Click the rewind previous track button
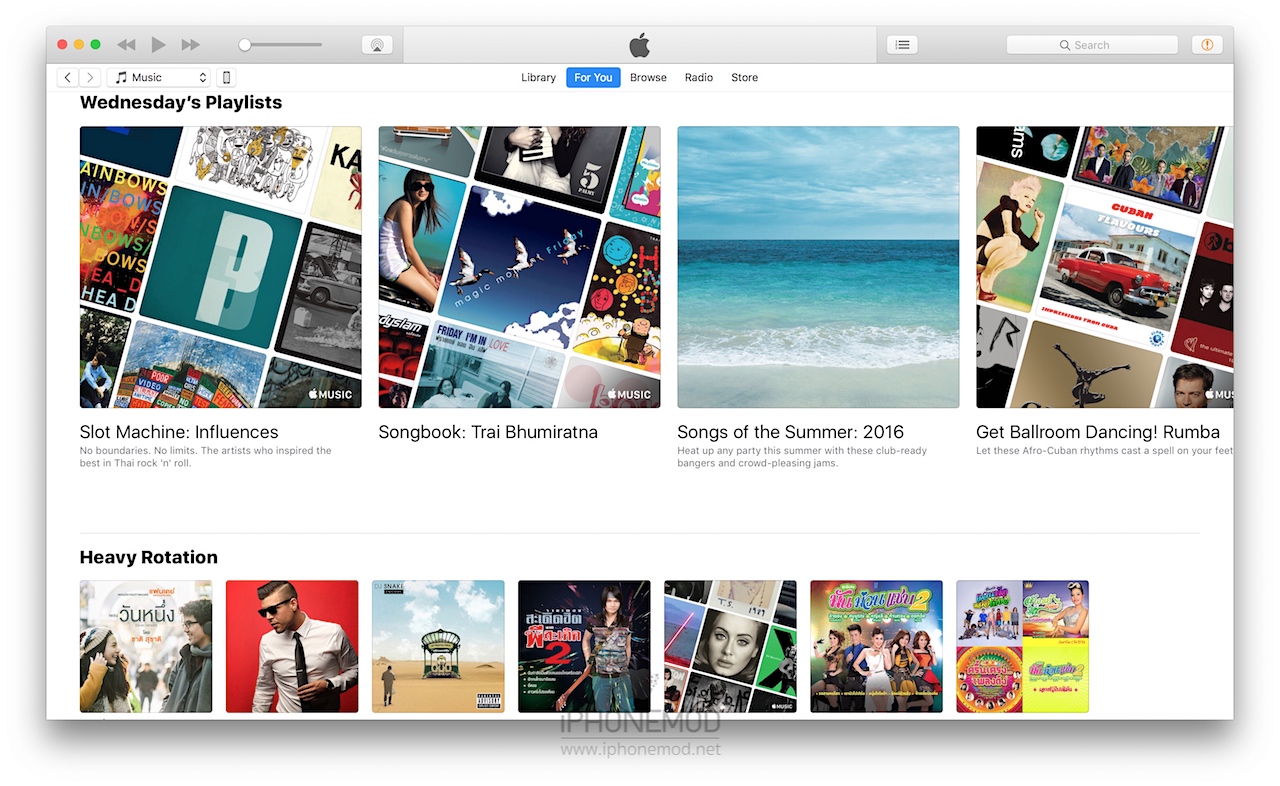 (126, 45)
